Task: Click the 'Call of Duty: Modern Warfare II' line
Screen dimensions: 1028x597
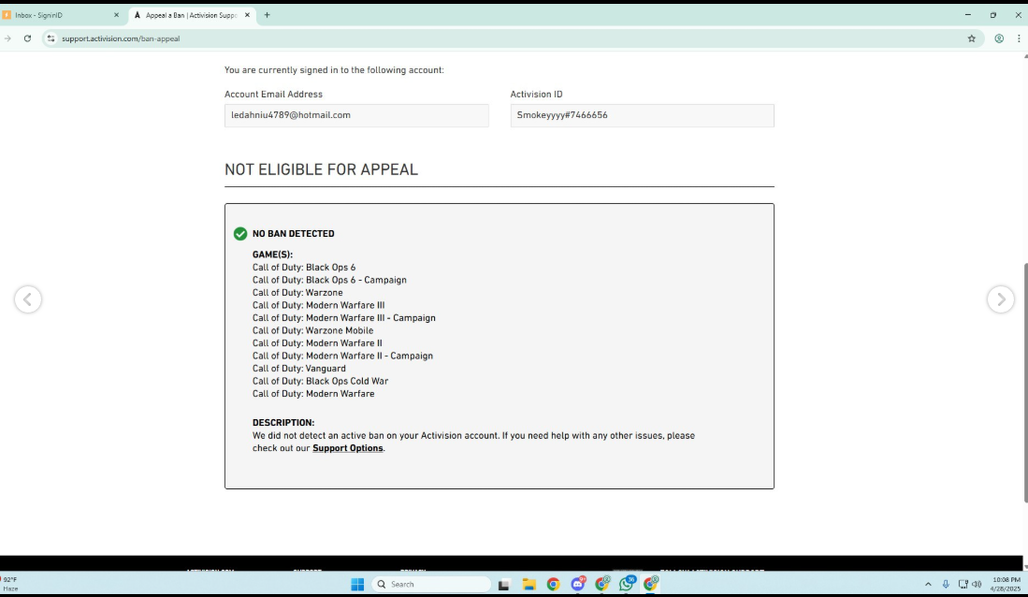Action: click(x=317, y=343)
